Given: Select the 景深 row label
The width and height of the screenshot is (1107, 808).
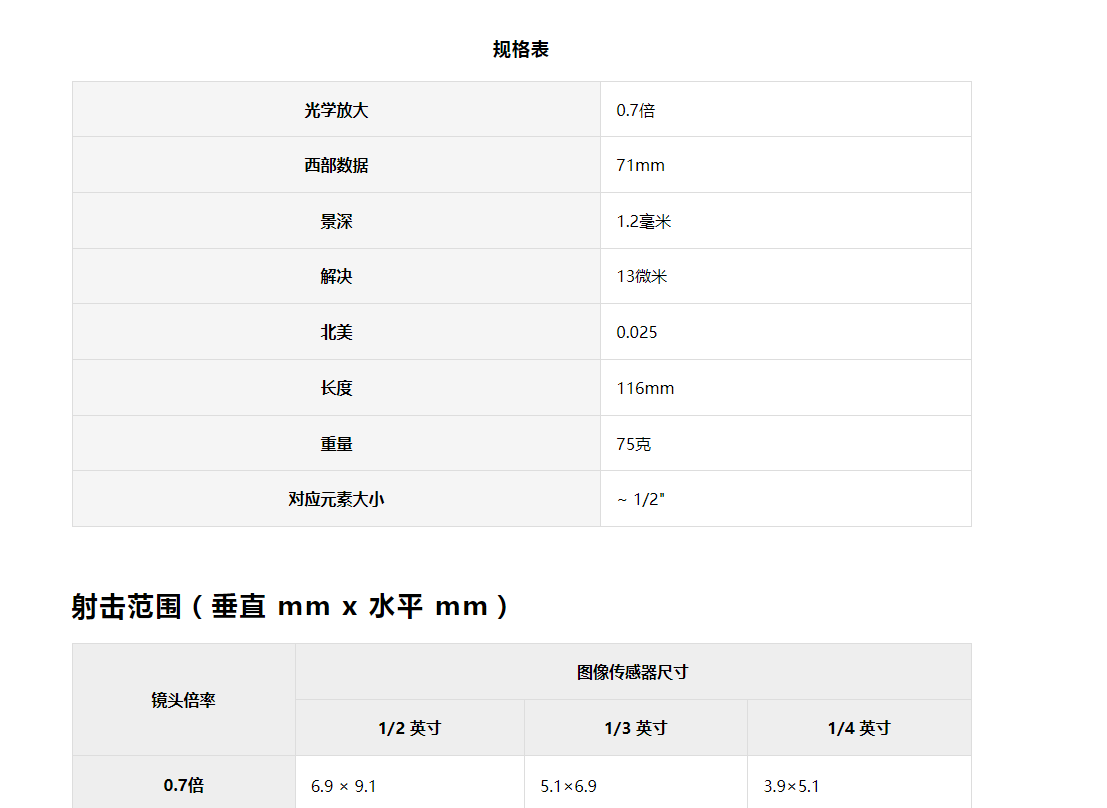Looking at the screenshot, I should 336,222.
